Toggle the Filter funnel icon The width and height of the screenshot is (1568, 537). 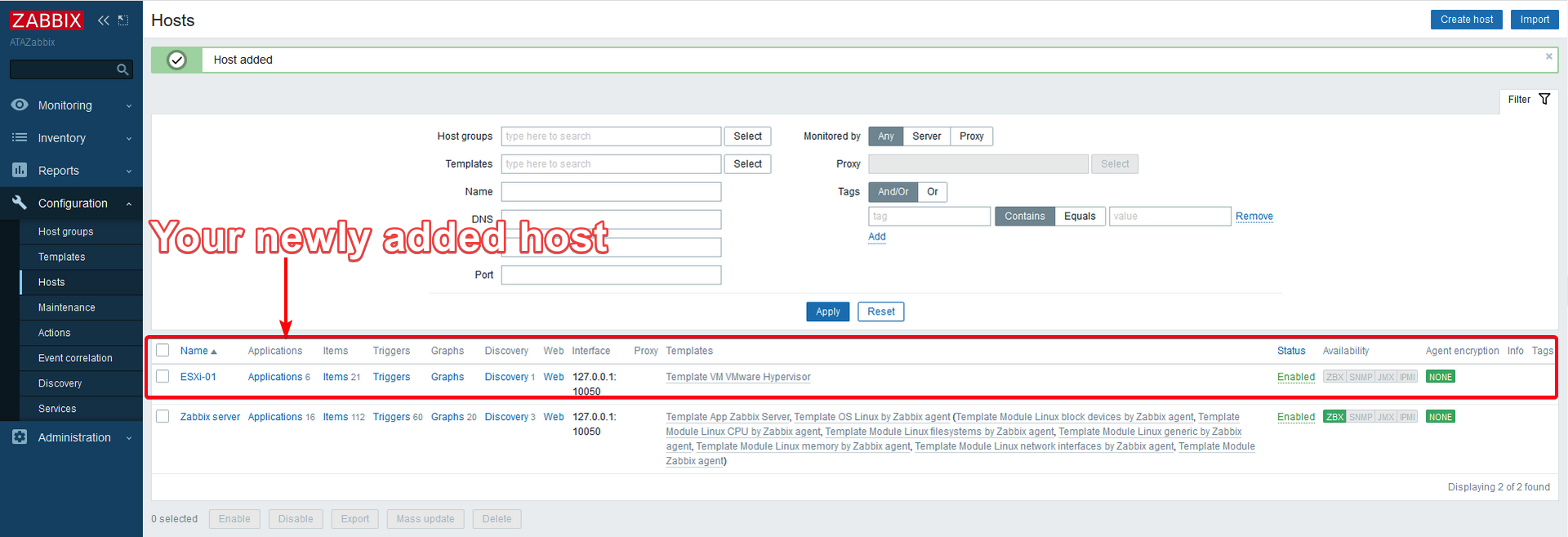[1544, 99]
